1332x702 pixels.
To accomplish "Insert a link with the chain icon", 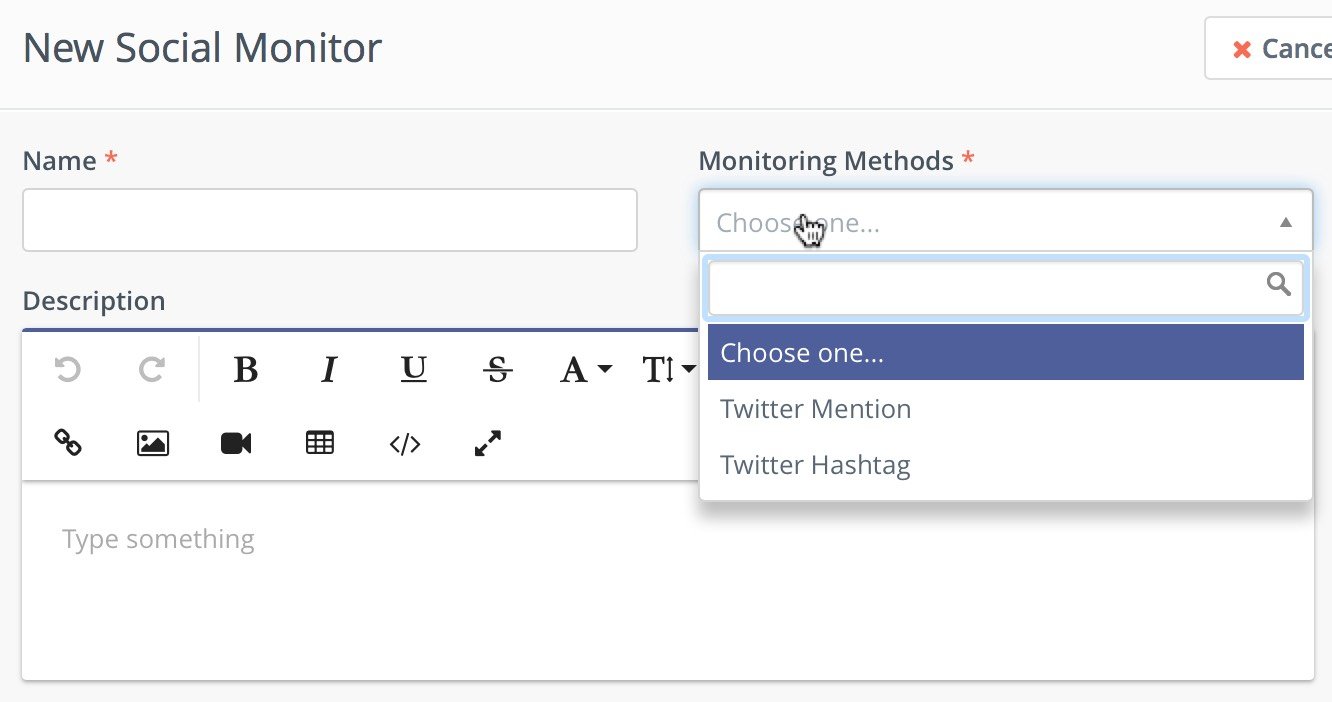I will click(x=67, y=443).
